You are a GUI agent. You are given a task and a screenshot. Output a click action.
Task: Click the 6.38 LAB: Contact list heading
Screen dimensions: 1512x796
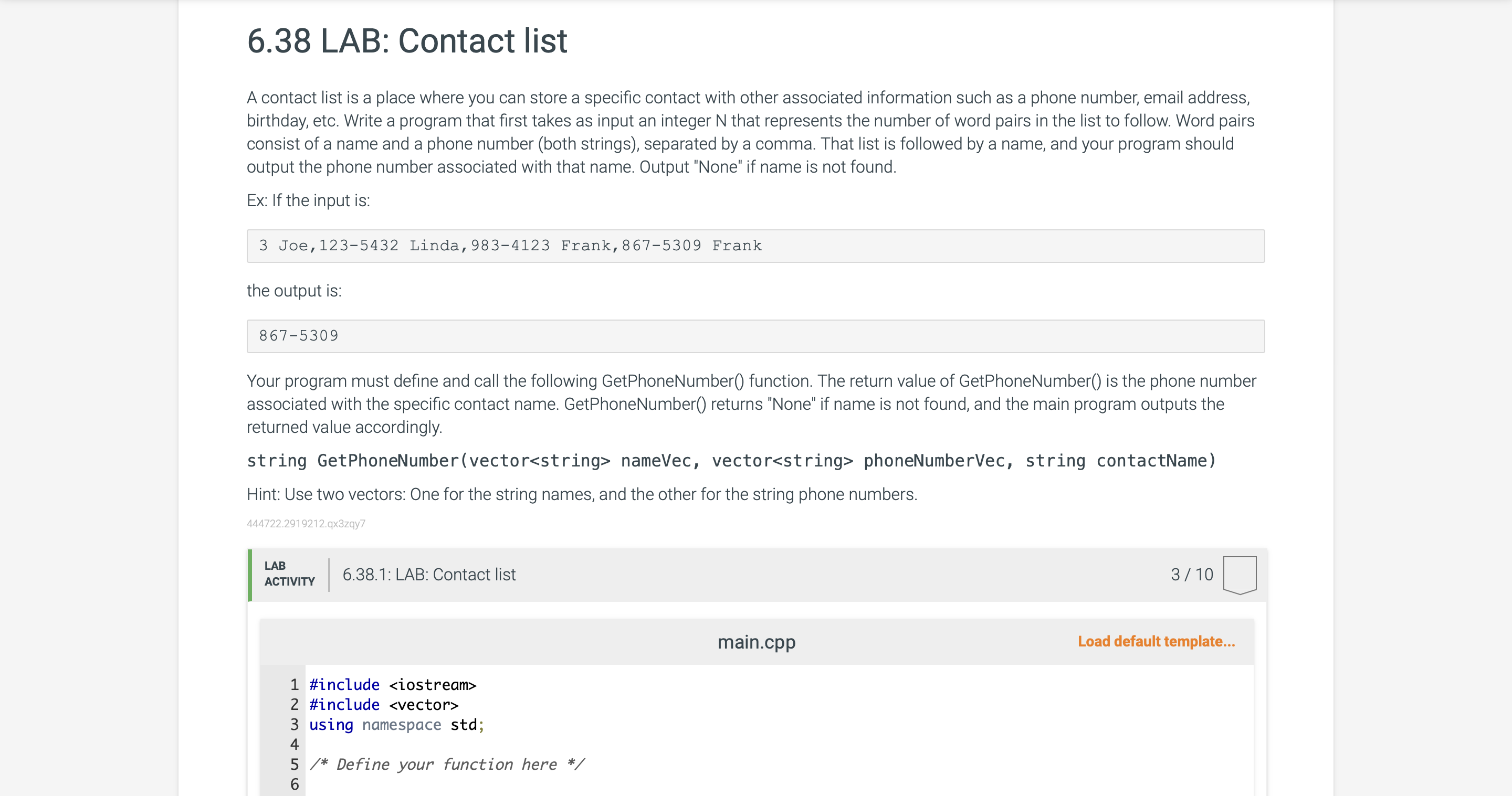click(407, 40)
